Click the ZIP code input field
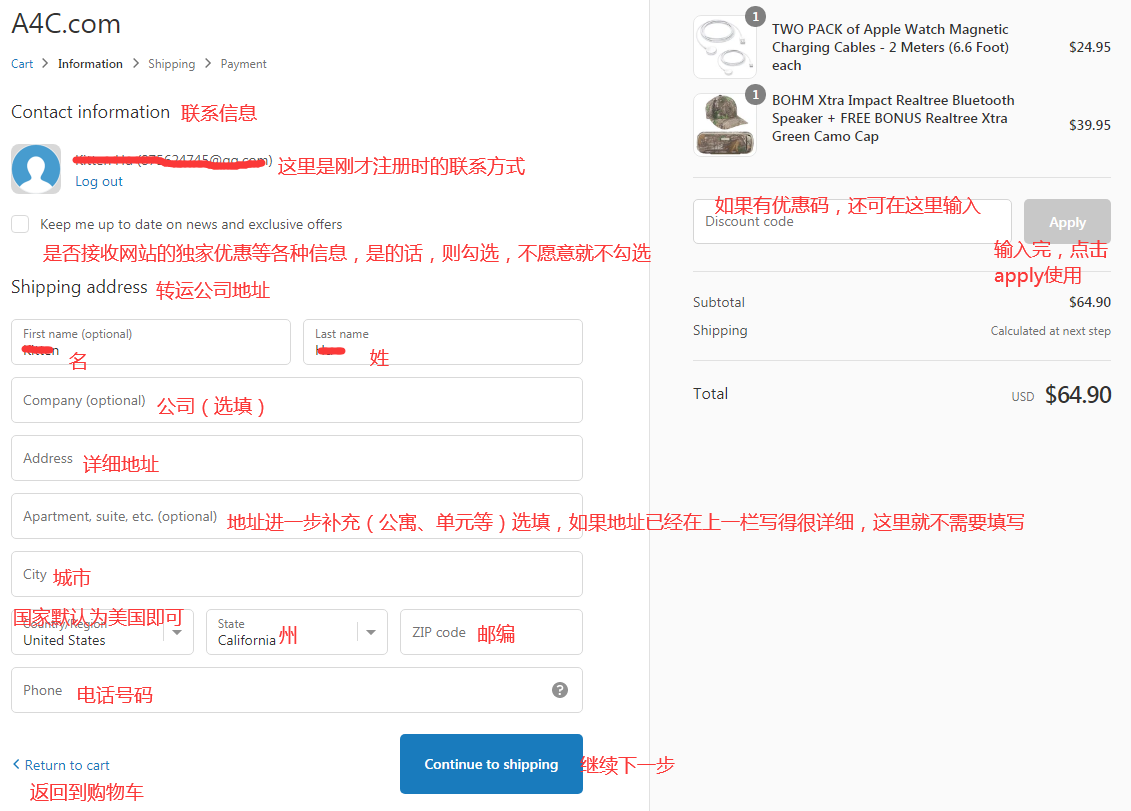Screen dimensions: 1131x811 [490, 631]
